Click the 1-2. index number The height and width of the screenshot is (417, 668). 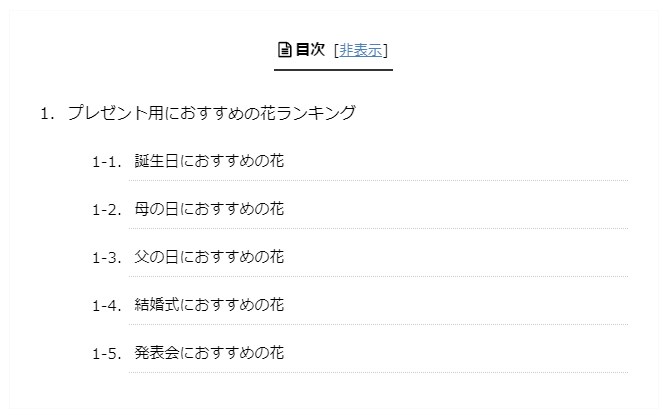coord(107,210)
